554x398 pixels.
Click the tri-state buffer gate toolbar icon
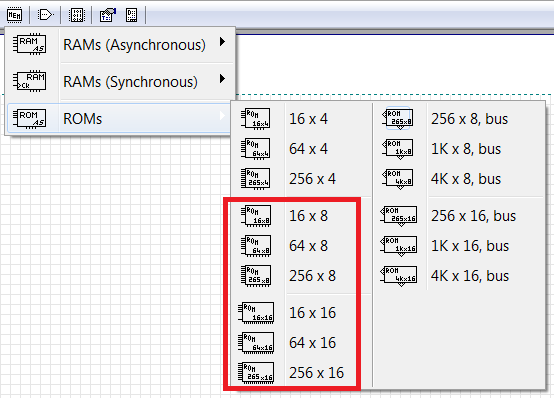coord(45,15)
